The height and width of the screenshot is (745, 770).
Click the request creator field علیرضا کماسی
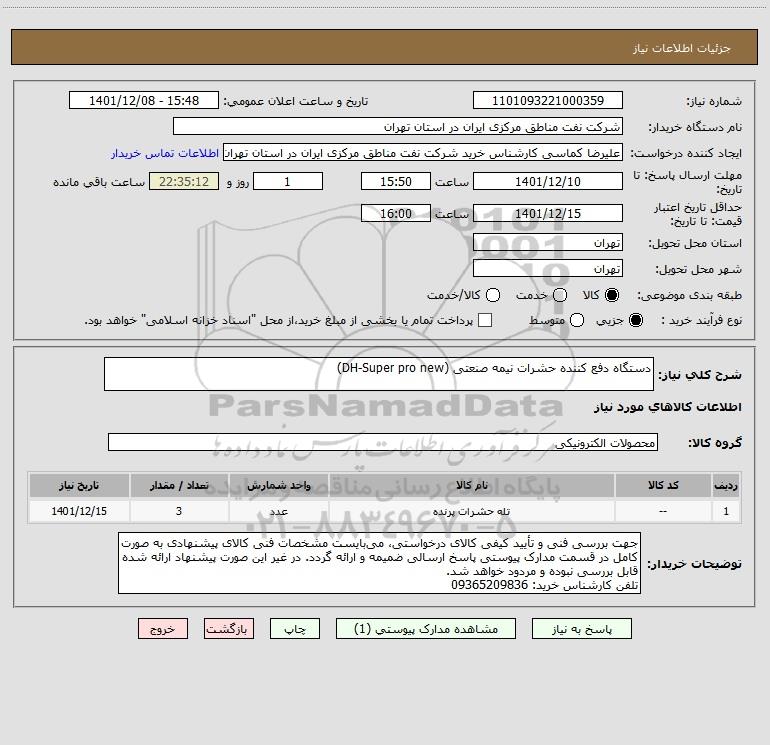[x=423, y=153]
